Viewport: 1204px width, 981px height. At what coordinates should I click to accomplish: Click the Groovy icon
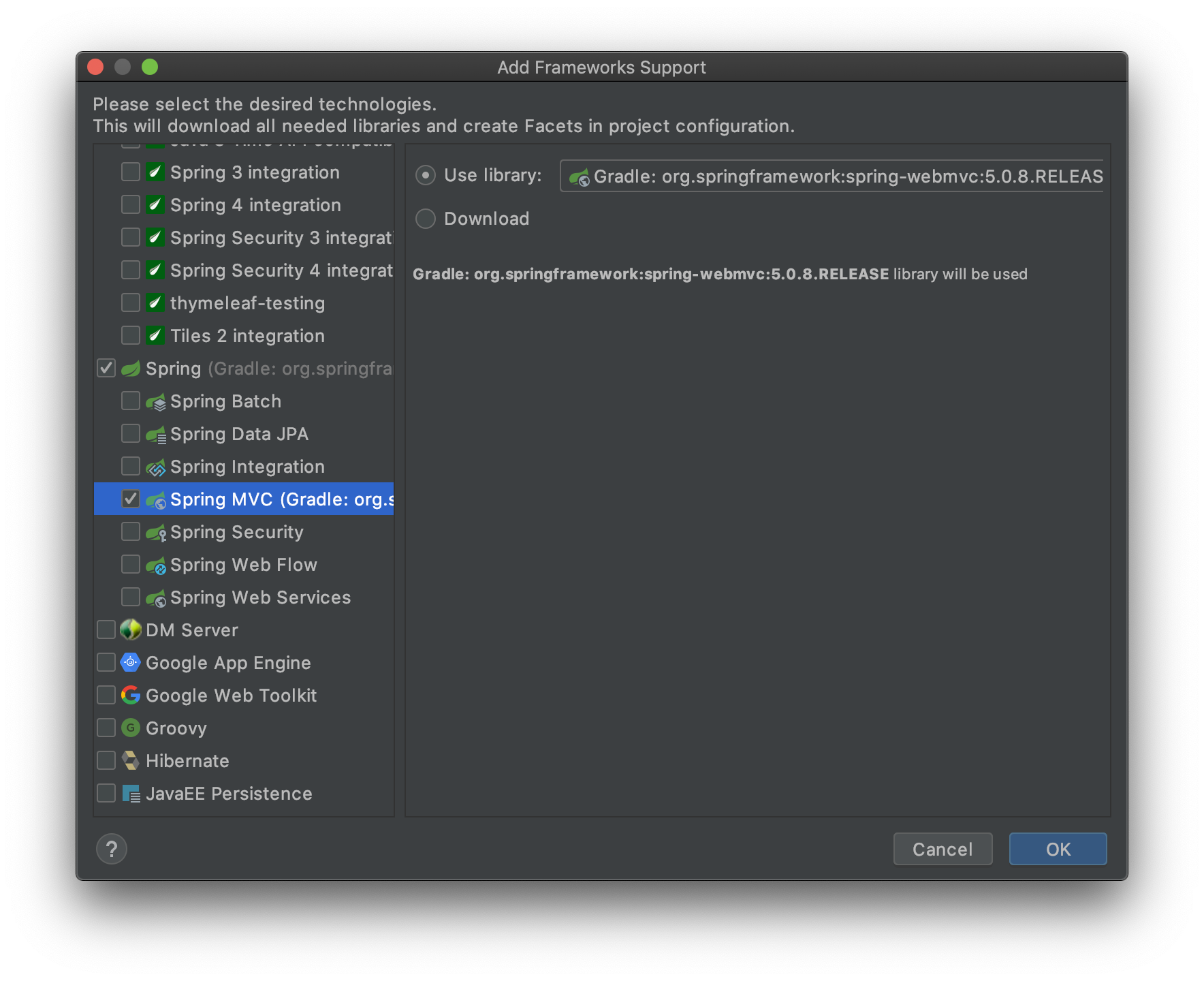point(131,728)
